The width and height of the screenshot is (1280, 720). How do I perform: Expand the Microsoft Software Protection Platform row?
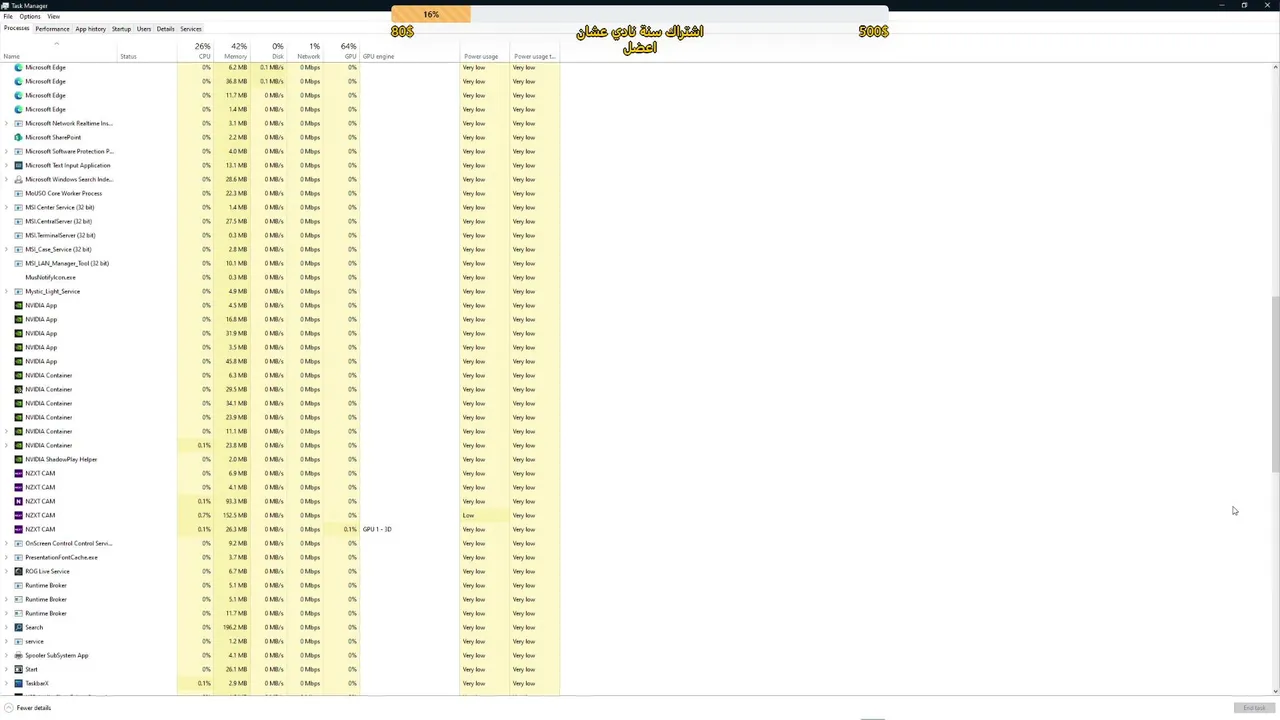7,151
